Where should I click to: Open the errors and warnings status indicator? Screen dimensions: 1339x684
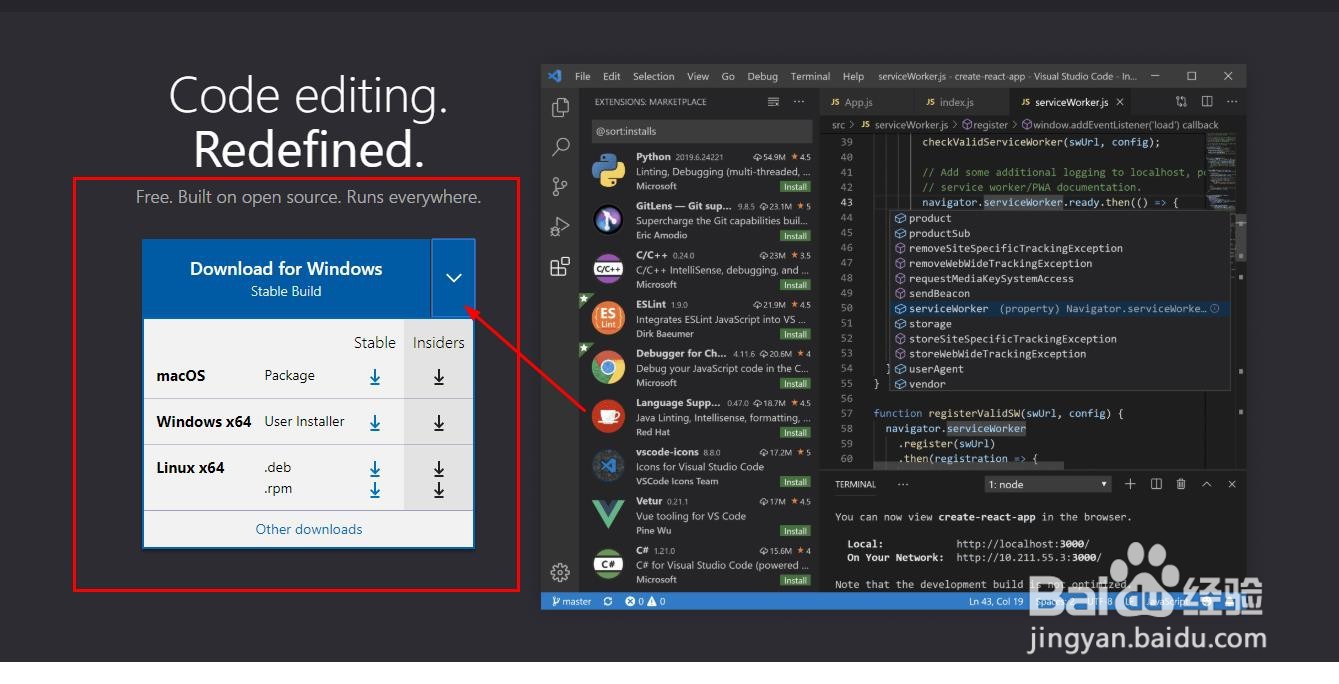pyautogui.click(x=645, y=601)
